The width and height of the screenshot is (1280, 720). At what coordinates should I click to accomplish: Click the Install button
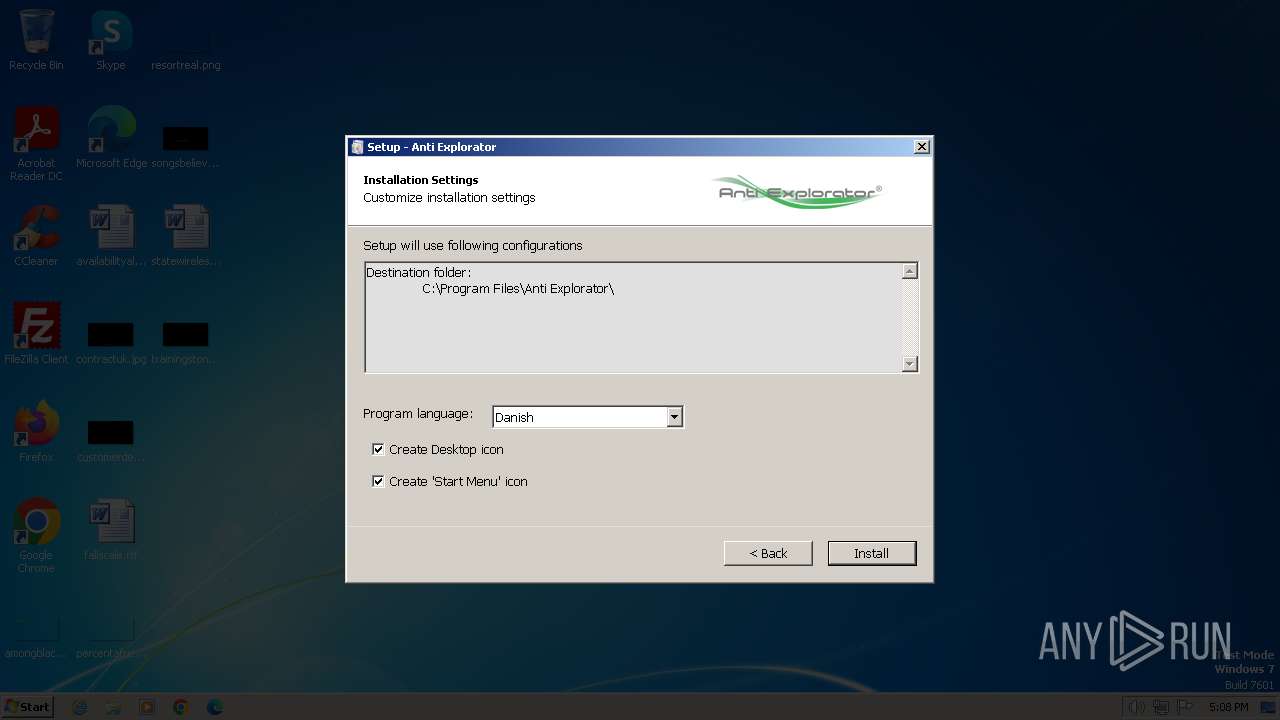click(872, 553)
